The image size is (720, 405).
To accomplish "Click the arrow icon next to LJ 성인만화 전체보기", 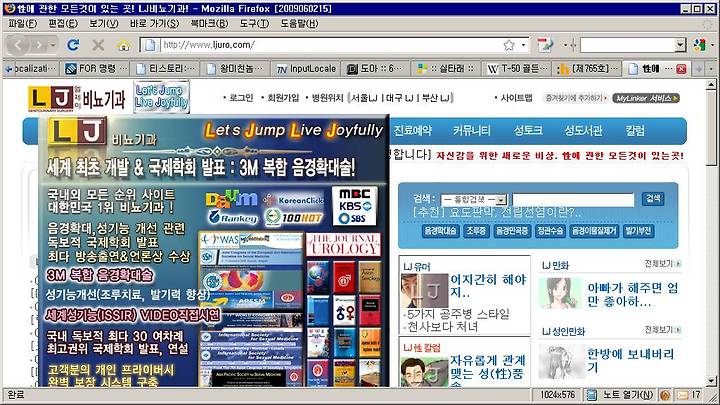I will 678,330.
